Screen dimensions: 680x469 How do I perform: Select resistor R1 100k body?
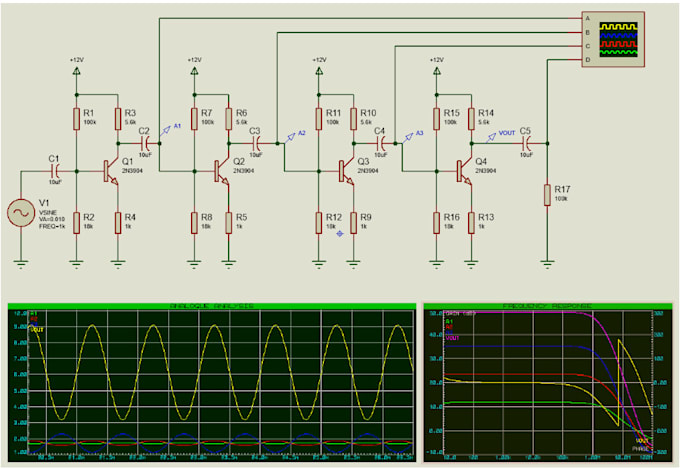coord(76,119)
